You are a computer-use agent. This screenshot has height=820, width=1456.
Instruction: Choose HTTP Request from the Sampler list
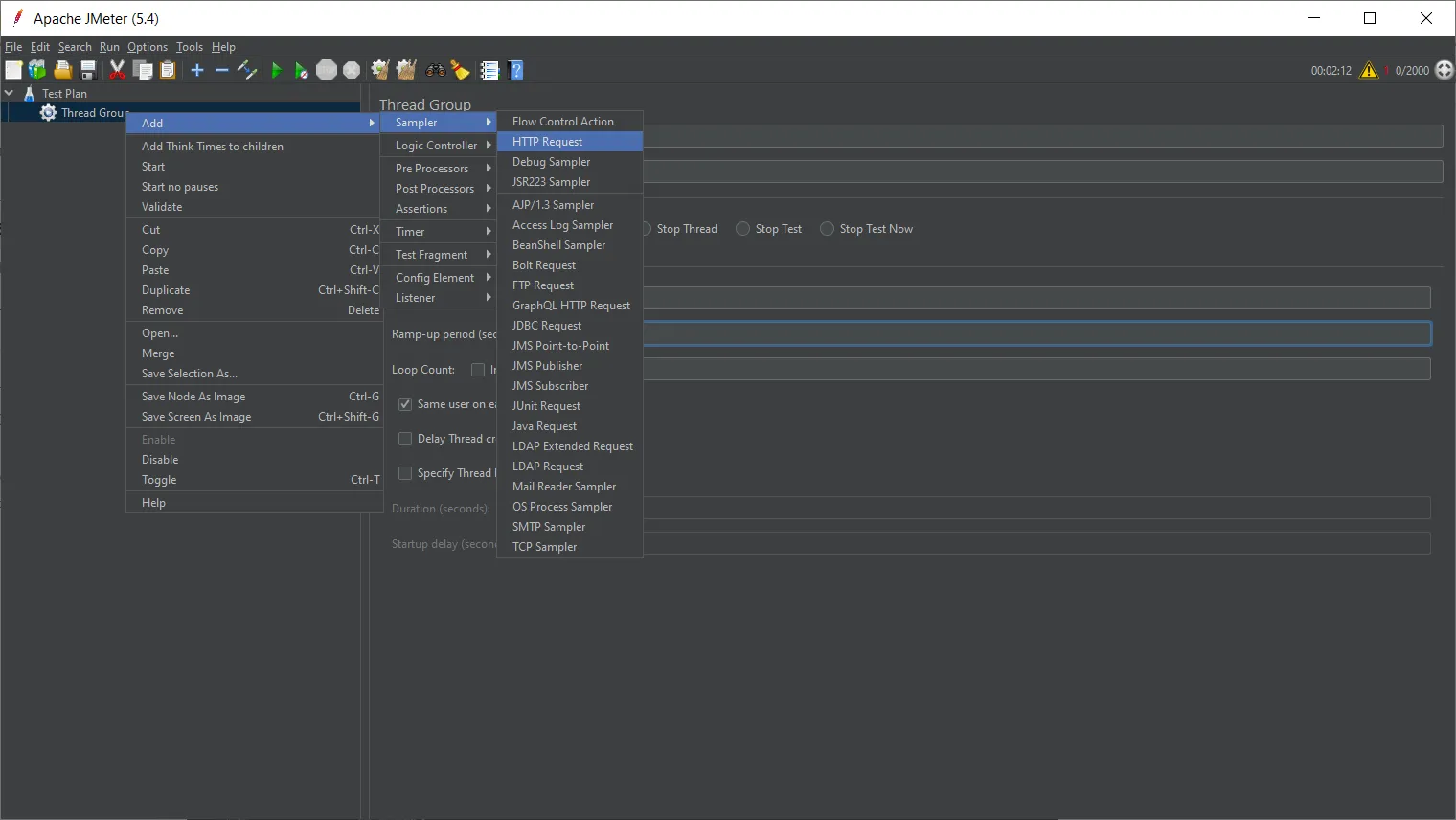pos(570,142)
